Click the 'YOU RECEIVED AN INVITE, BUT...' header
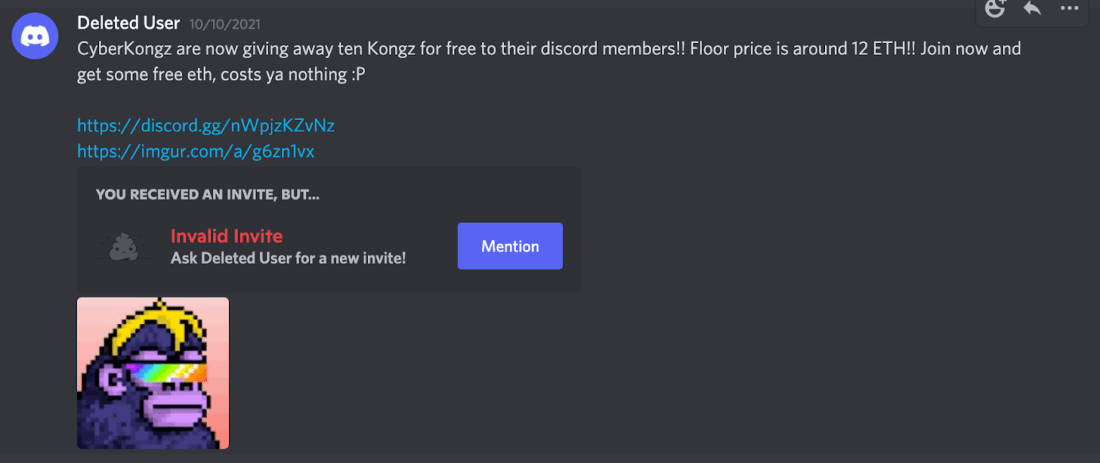 coord(208,194)
